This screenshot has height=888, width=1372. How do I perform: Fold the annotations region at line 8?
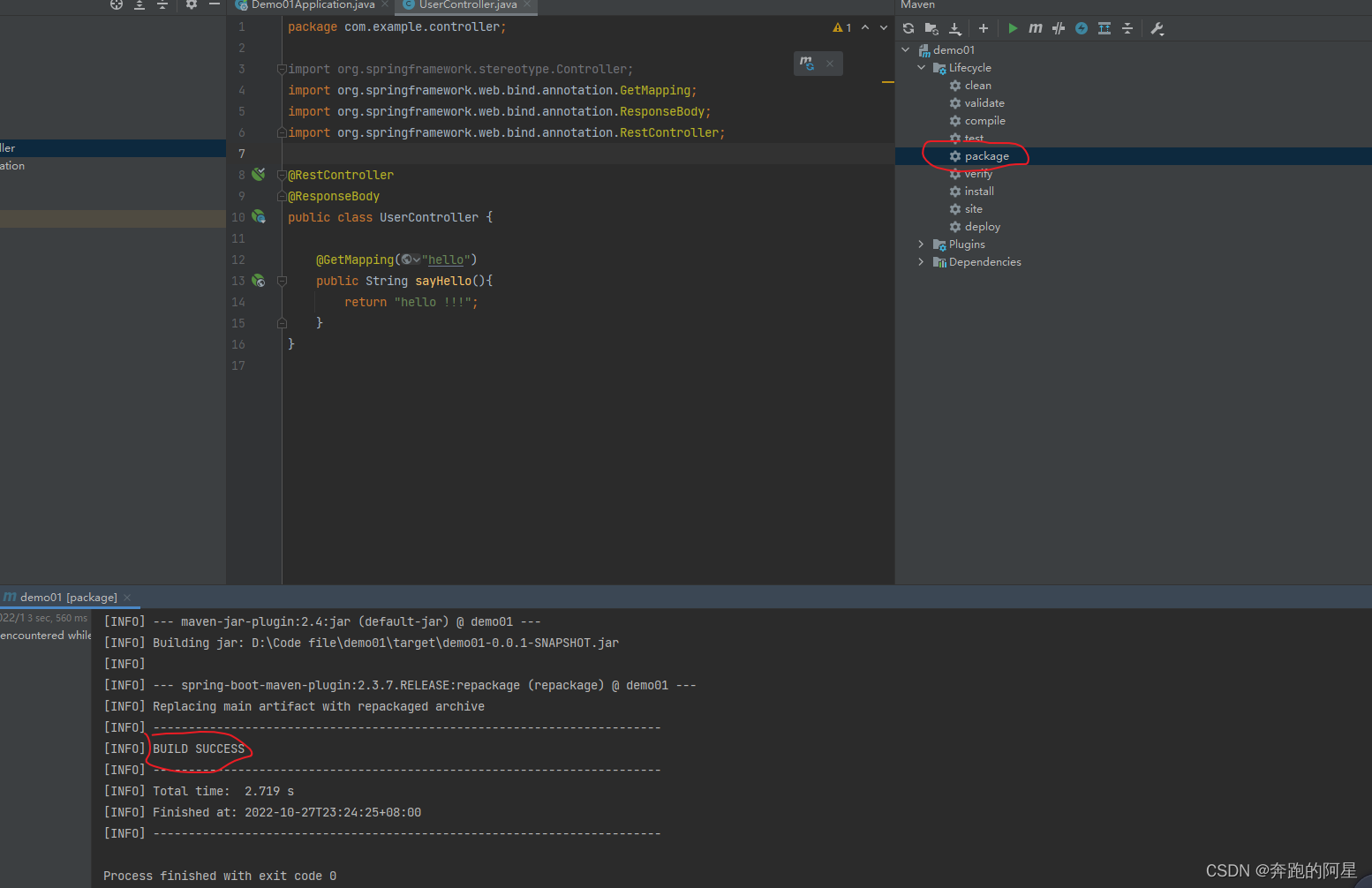(282, 175)
